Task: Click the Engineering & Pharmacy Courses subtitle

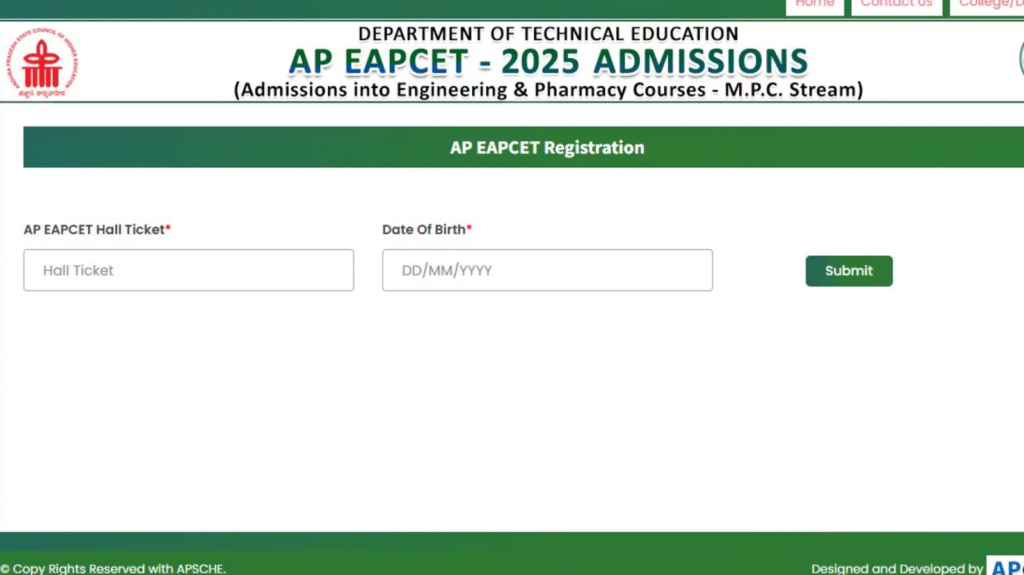Action: [x=548, y=90]
